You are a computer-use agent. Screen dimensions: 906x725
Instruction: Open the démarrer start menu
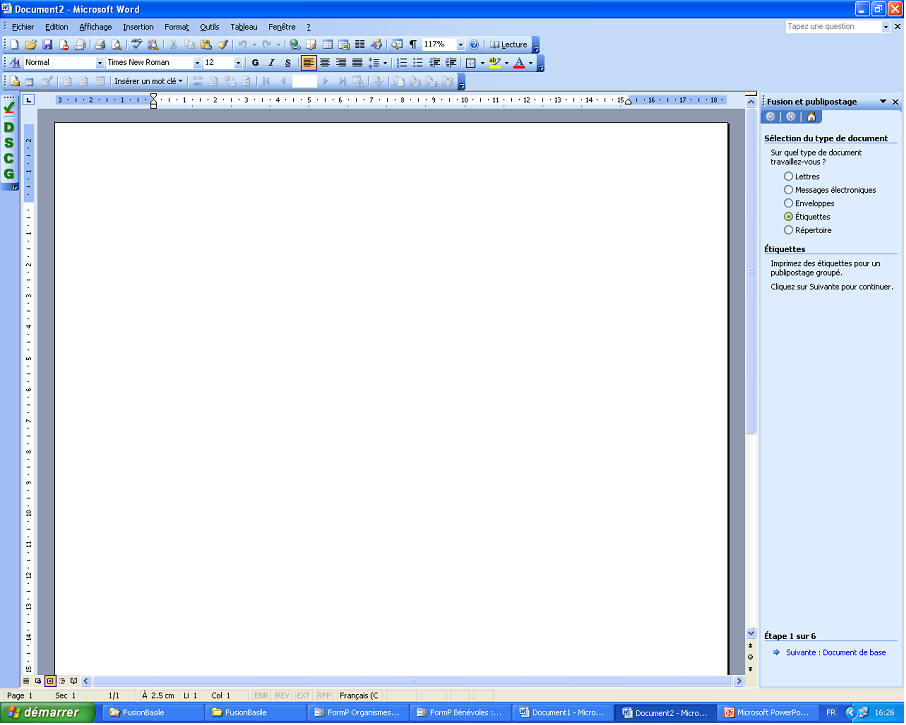[47, 713]
